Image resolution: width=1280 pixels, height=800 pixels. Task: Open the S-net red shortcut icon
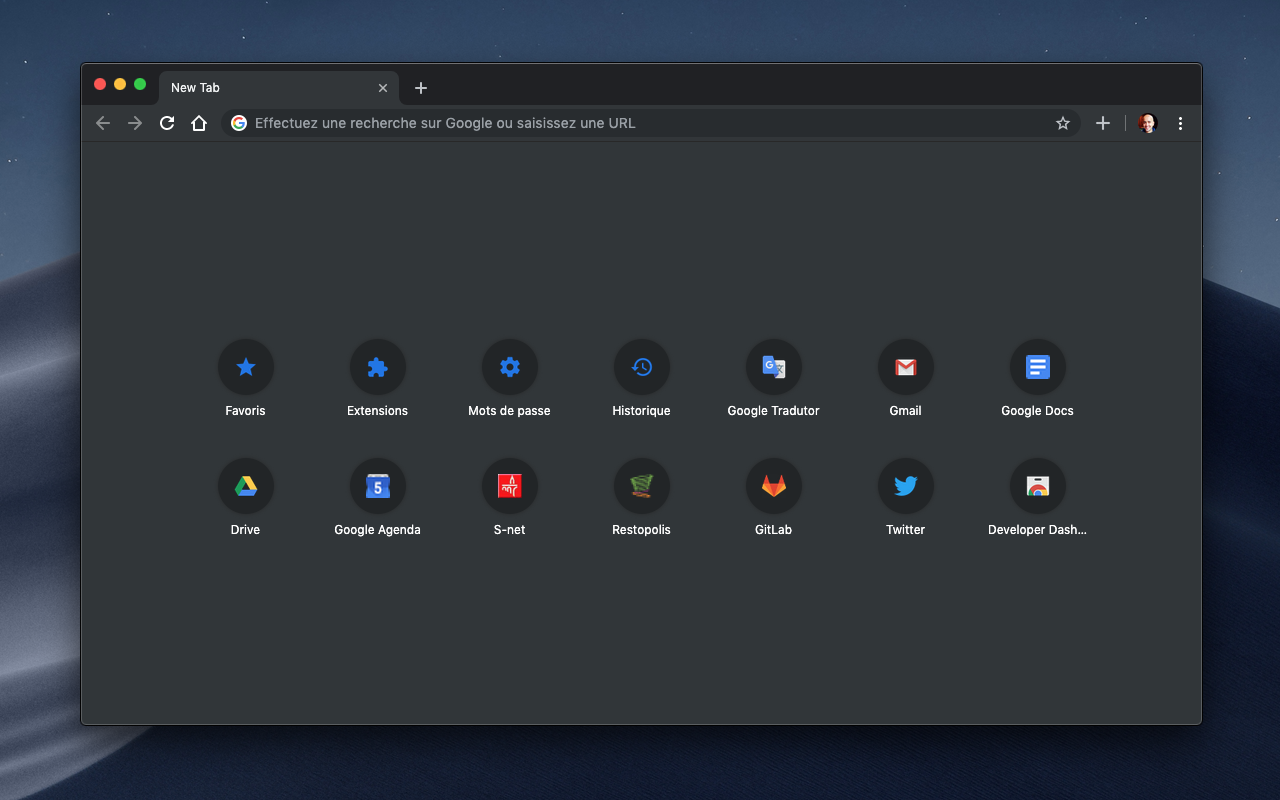tap(509, 486)
